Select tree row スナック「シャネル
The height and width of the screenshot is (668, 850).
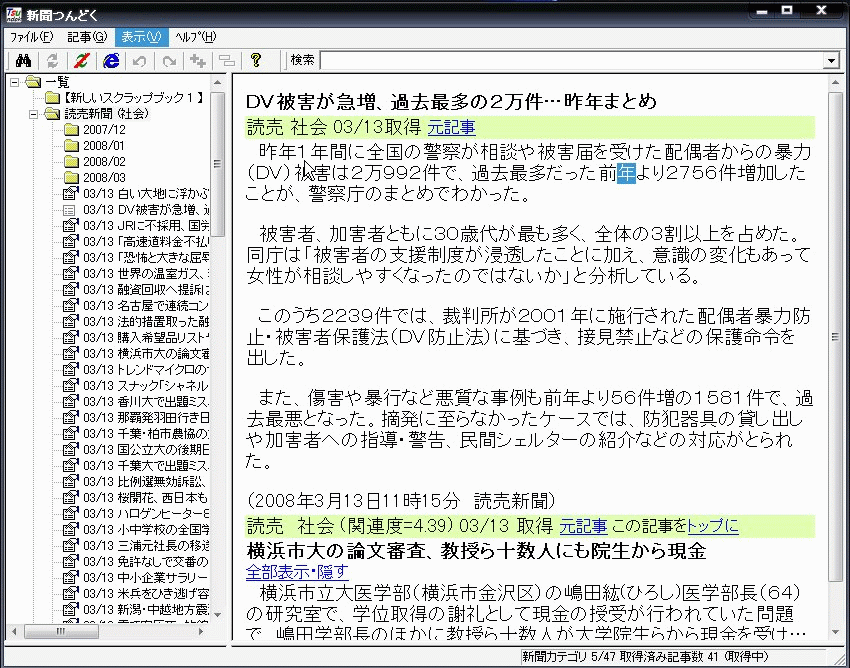[x=146, y=386]
